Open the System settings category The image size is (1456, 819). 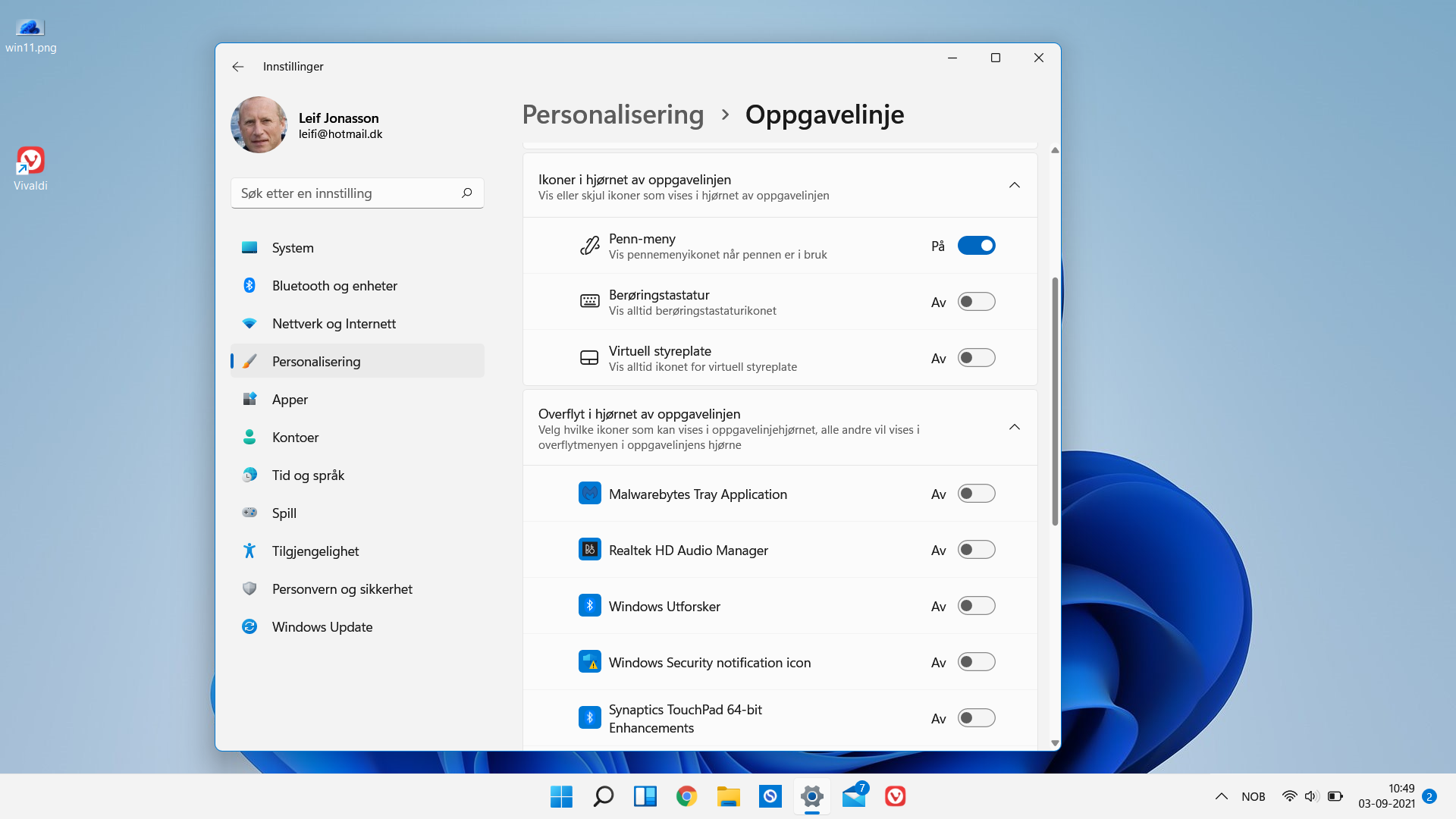pos(293,247)
